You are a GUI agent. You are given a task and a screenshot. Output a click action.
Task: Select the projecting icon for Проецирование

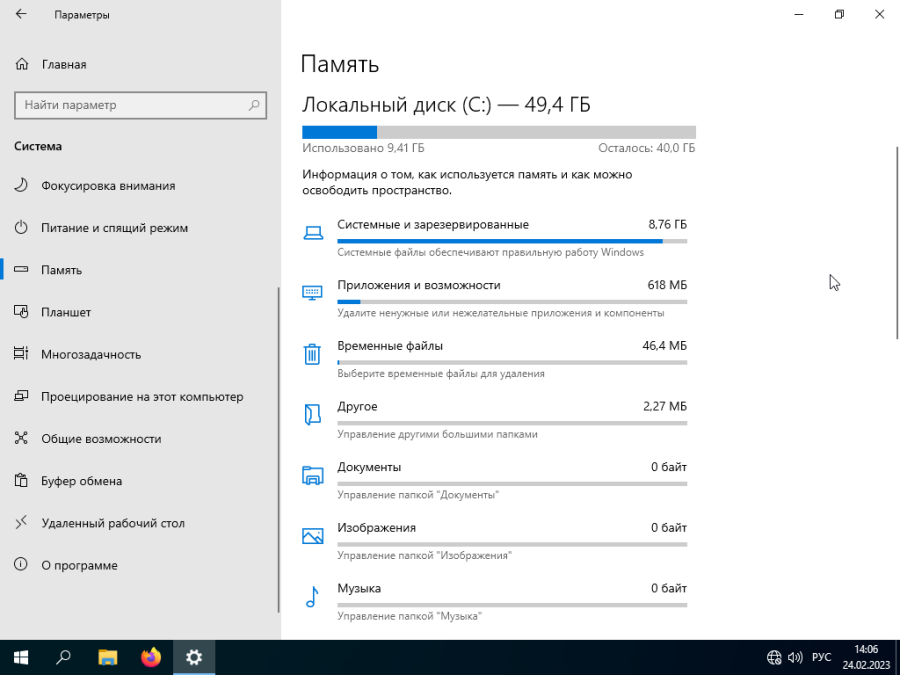(21, 396)
